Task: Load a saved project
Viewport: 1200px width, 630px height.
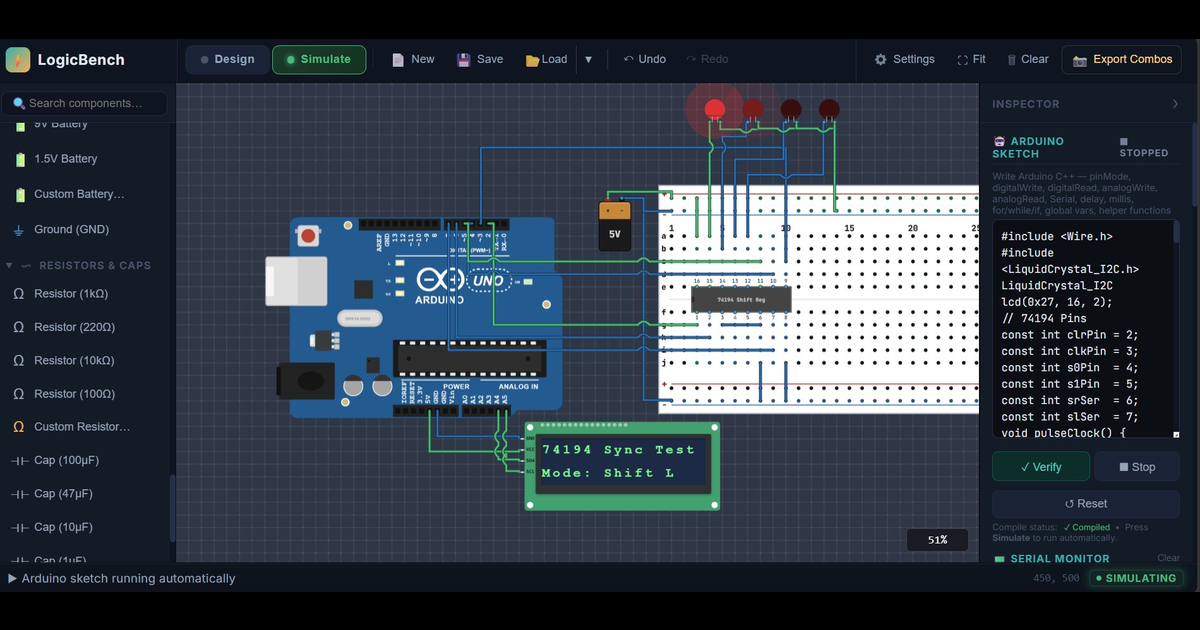Action: coord(546,59)
